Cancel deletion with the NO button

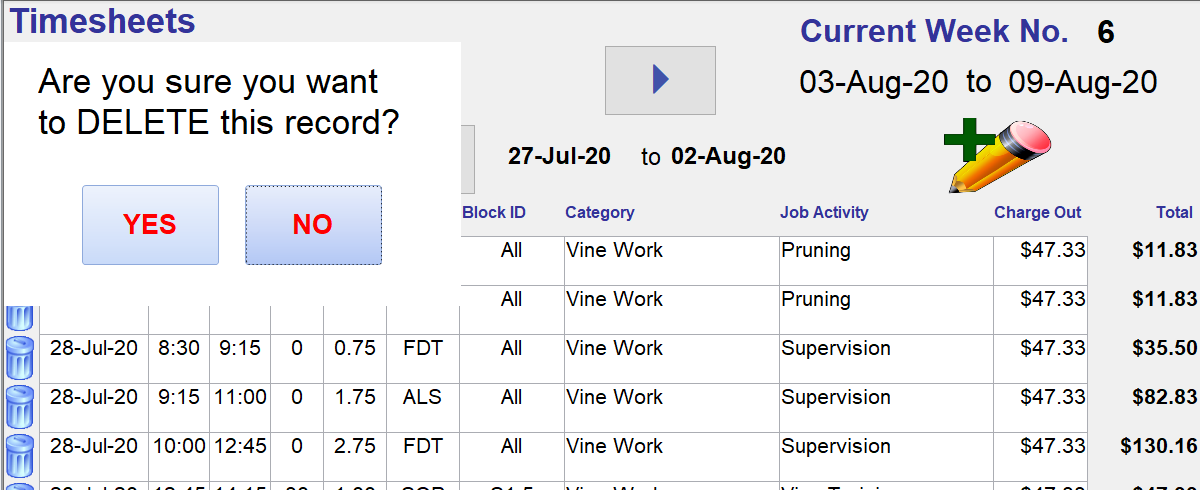click(313, 225)
